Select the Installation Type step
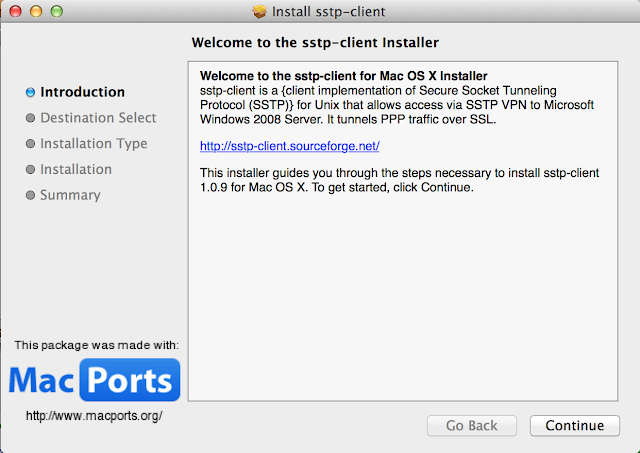 tap(93, 144)
